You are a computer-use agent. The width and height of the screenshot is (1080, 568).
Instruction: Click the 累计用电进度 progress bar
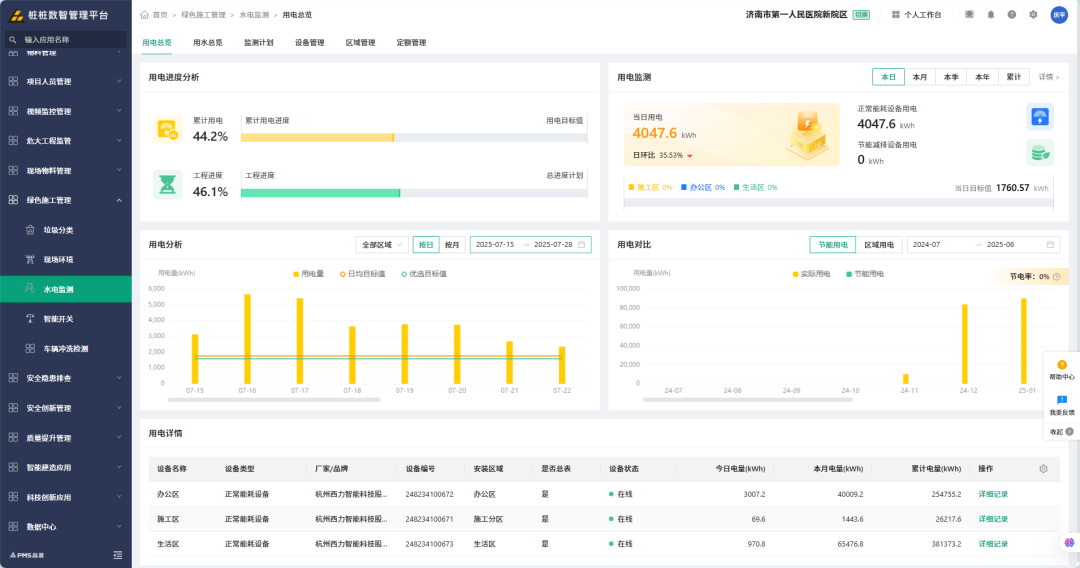414,138
